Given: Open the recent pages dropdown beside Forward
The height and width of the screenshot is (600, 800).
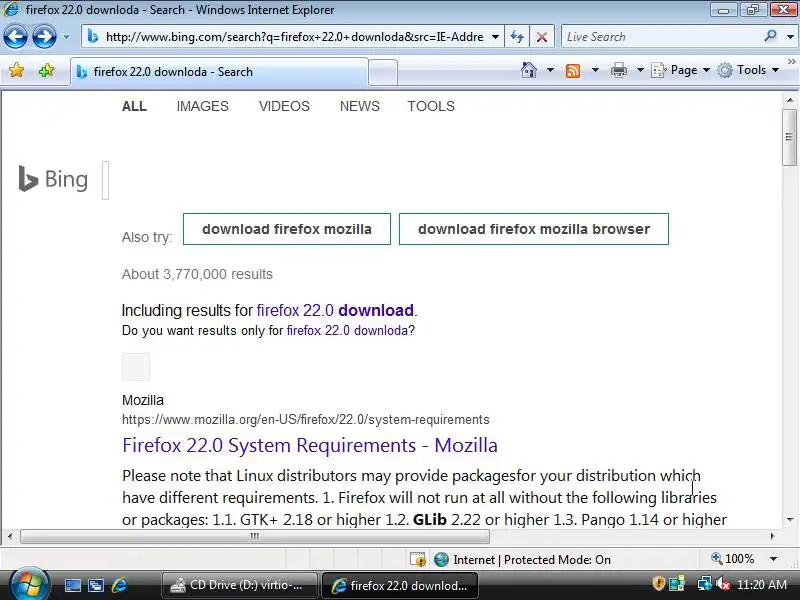Looking at the screenshot, I should coord(66,37).
